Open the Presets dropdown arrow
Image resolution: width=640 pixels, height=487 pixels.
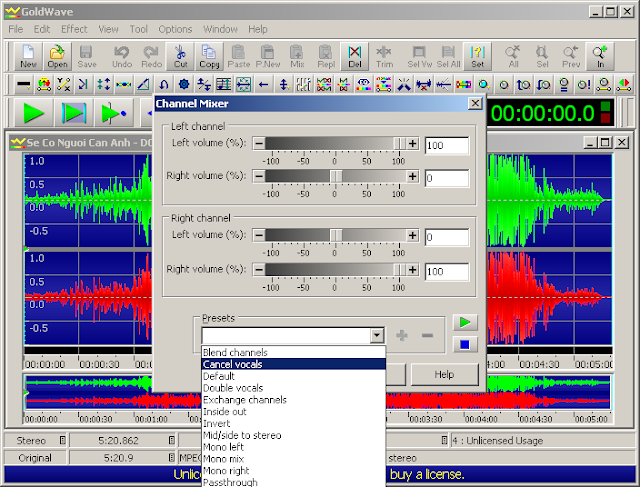376,336
